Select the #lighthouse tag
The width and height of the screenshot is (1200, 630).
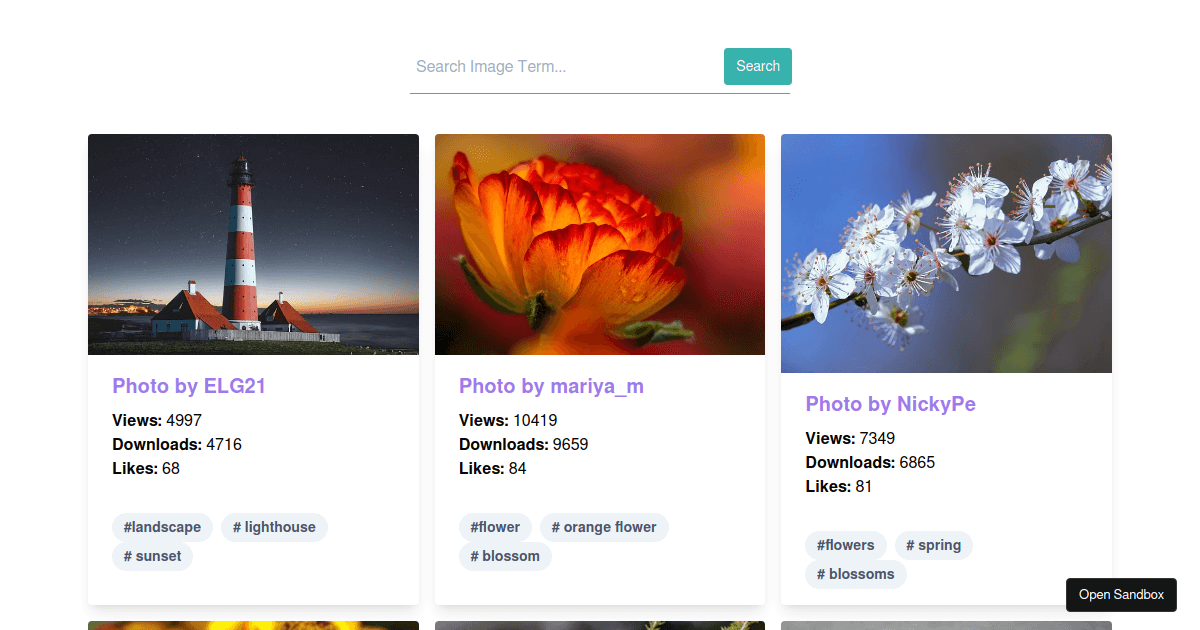point(274,527)
